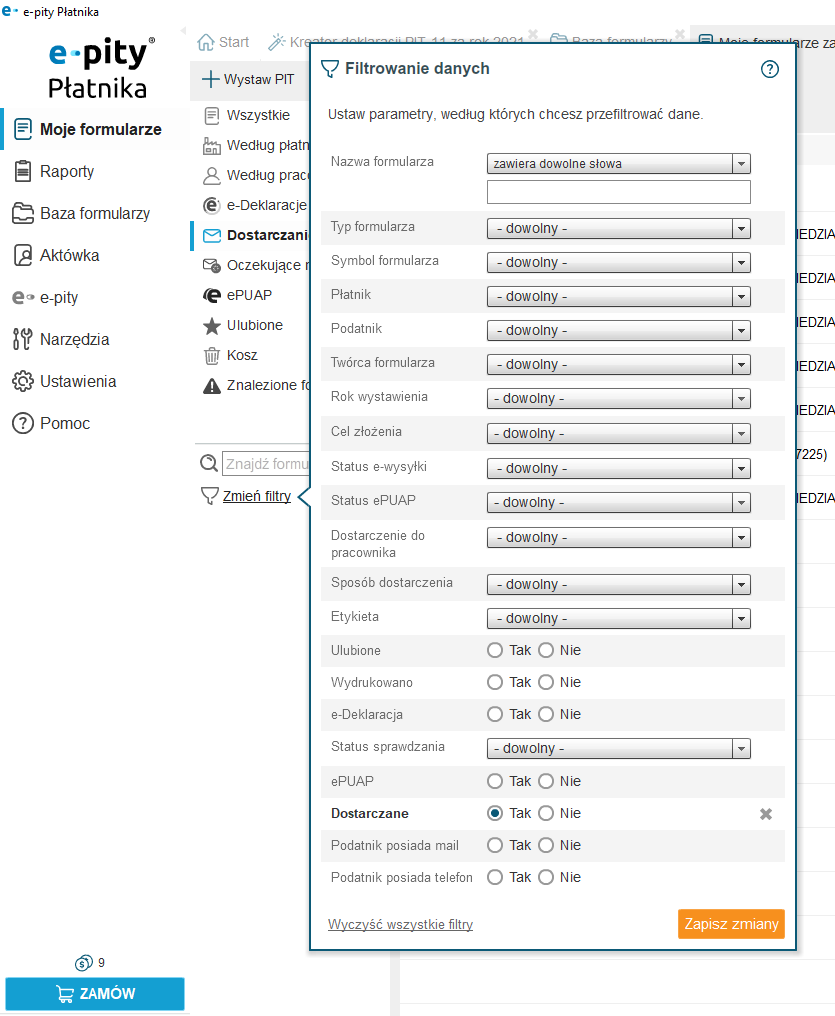The height and width of the screenshot is (1016, 835).
Task: Open Pomoc question mark icon
Action: (23, 423)
